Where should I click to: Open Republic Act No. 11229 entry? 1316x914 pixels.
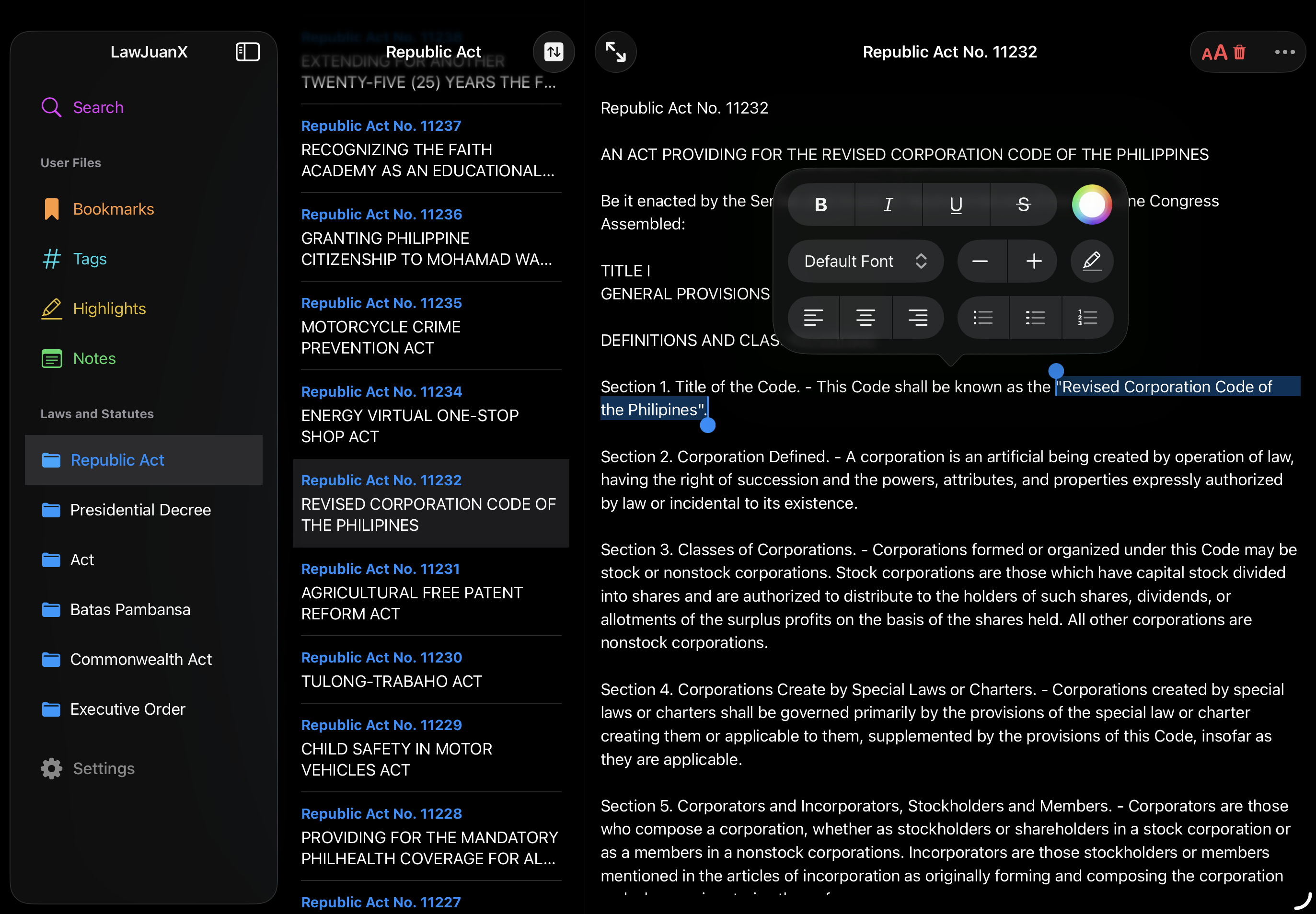pyautogui.click(x=431, y=748)
